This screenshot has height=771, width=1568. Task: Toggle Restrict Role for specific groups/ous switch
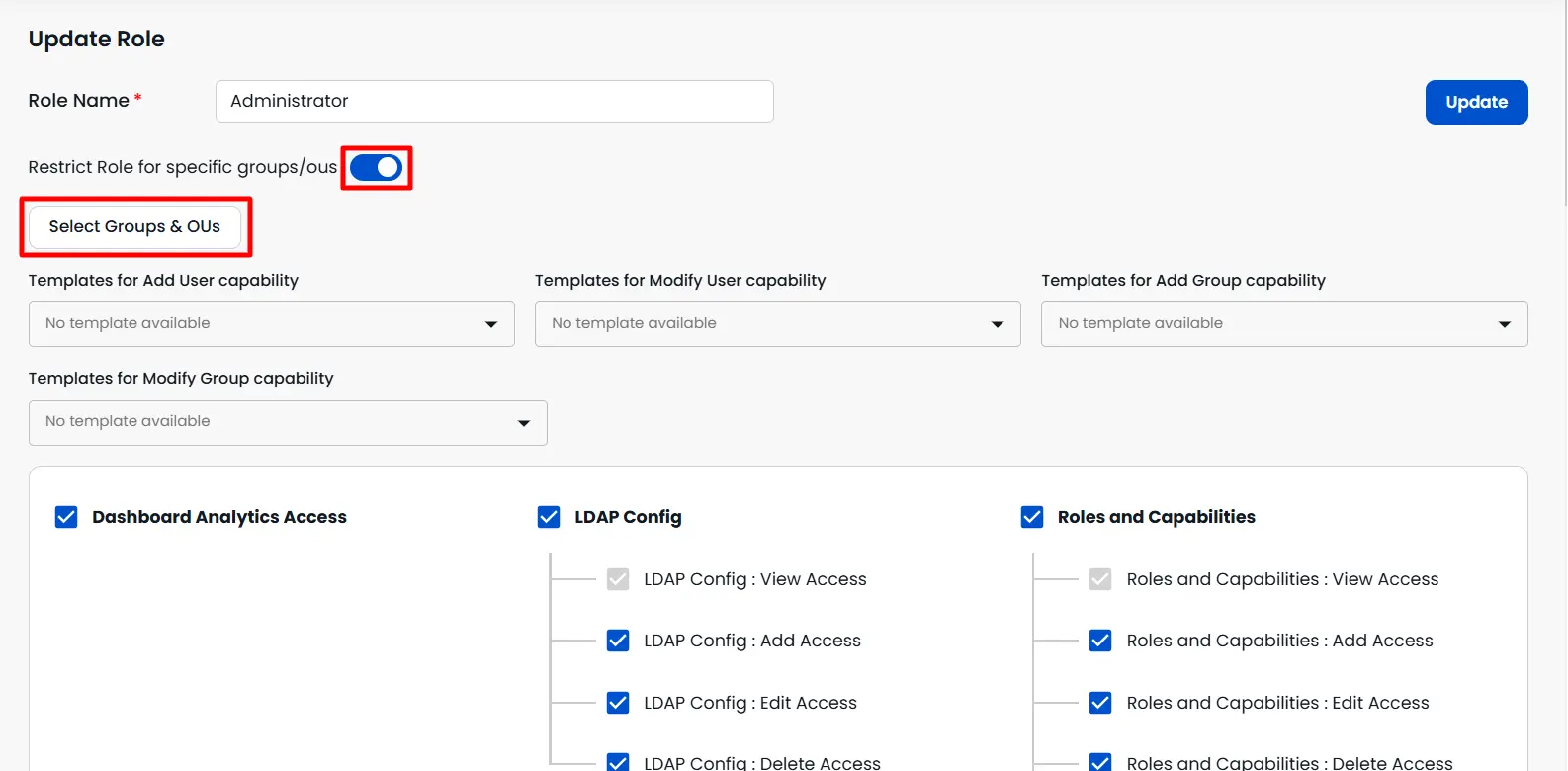(376, 167)
